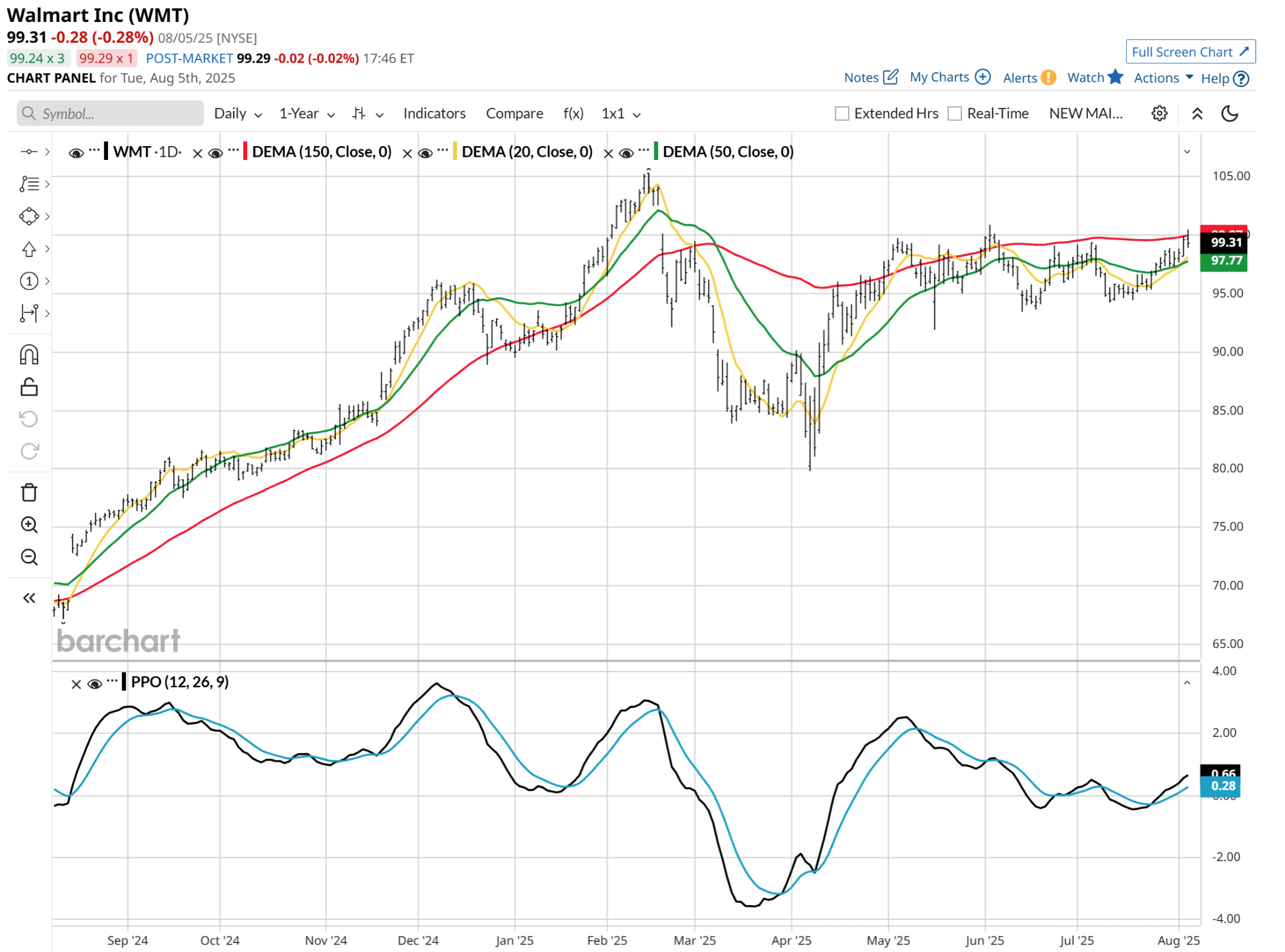This screenshot has height=952, width=1285.
Task: Toggle visibility of DEMA 50 line
Action: pos(626,154)
